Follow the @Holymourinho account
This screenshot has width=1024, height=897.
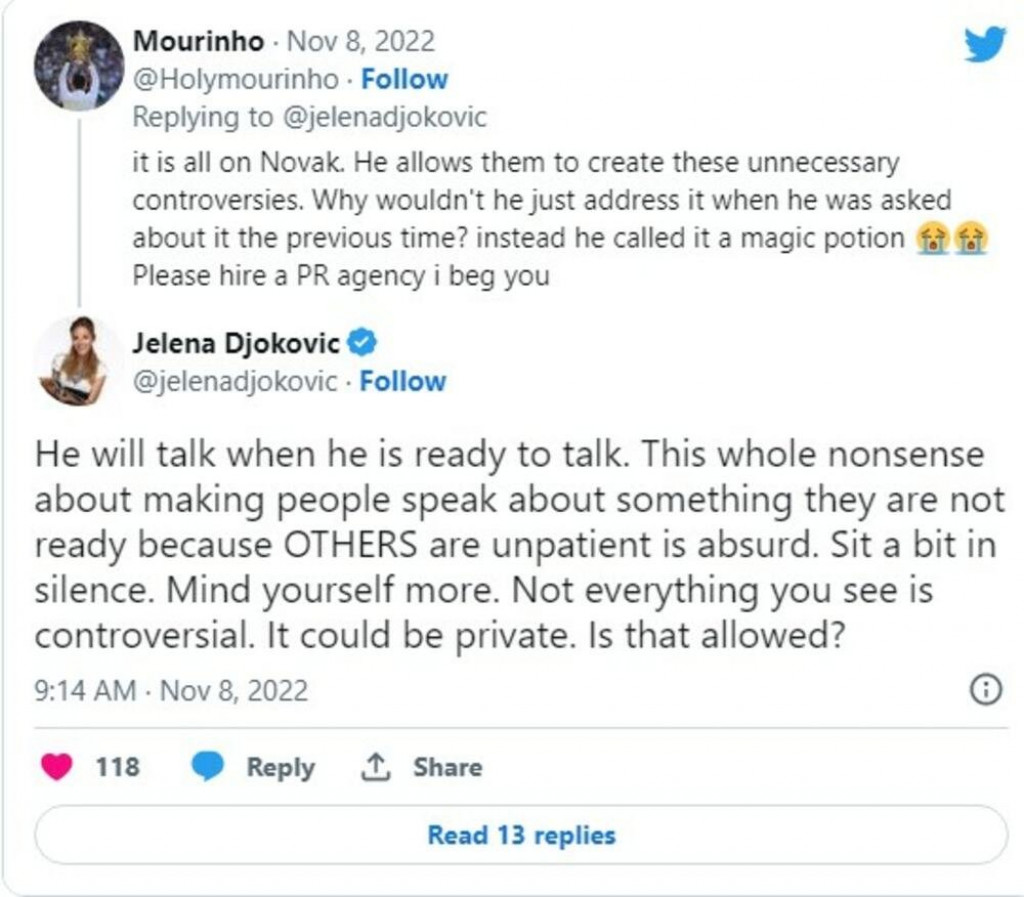click(404, 79)
